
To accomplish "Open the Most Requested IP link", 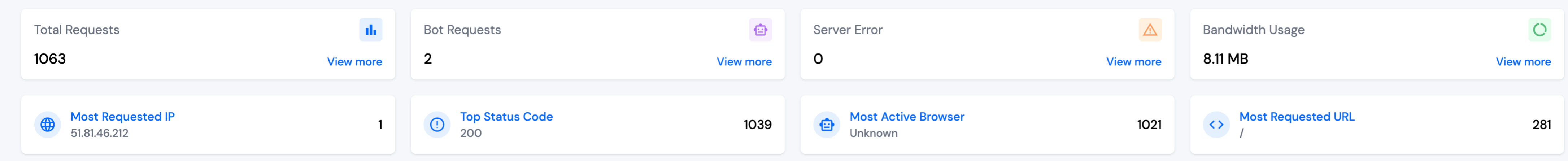I will 122,117.
